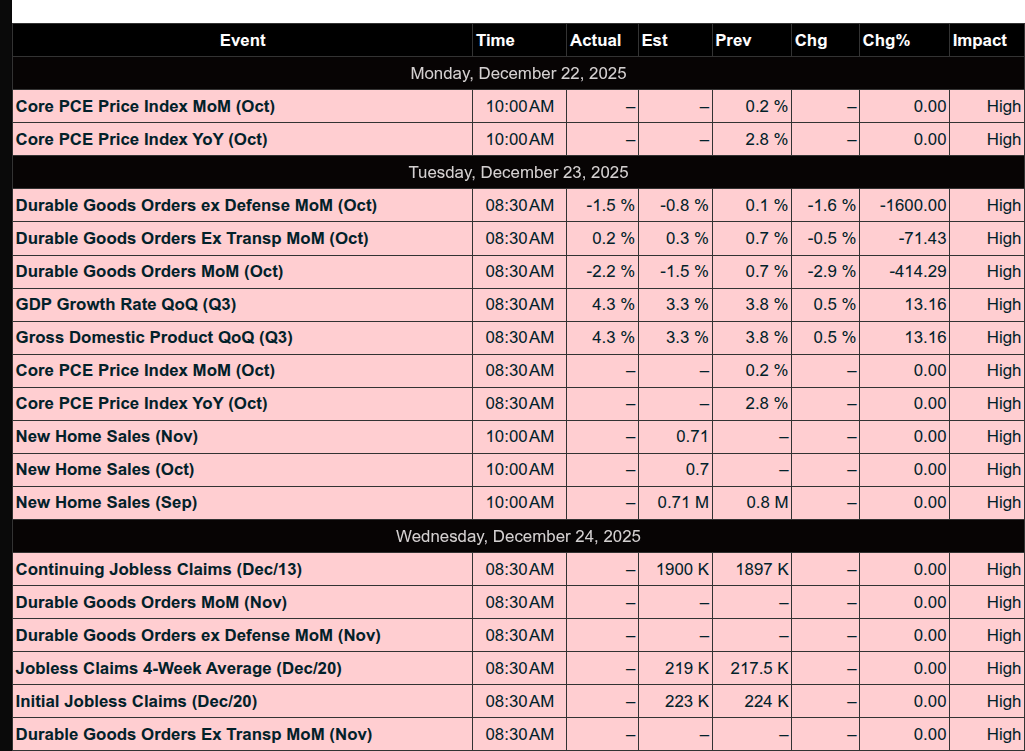Screen dimensions: 1025x751
Task: Open Gross Domestic Product QoQ (Q3) event
Action: coord(154,337)
